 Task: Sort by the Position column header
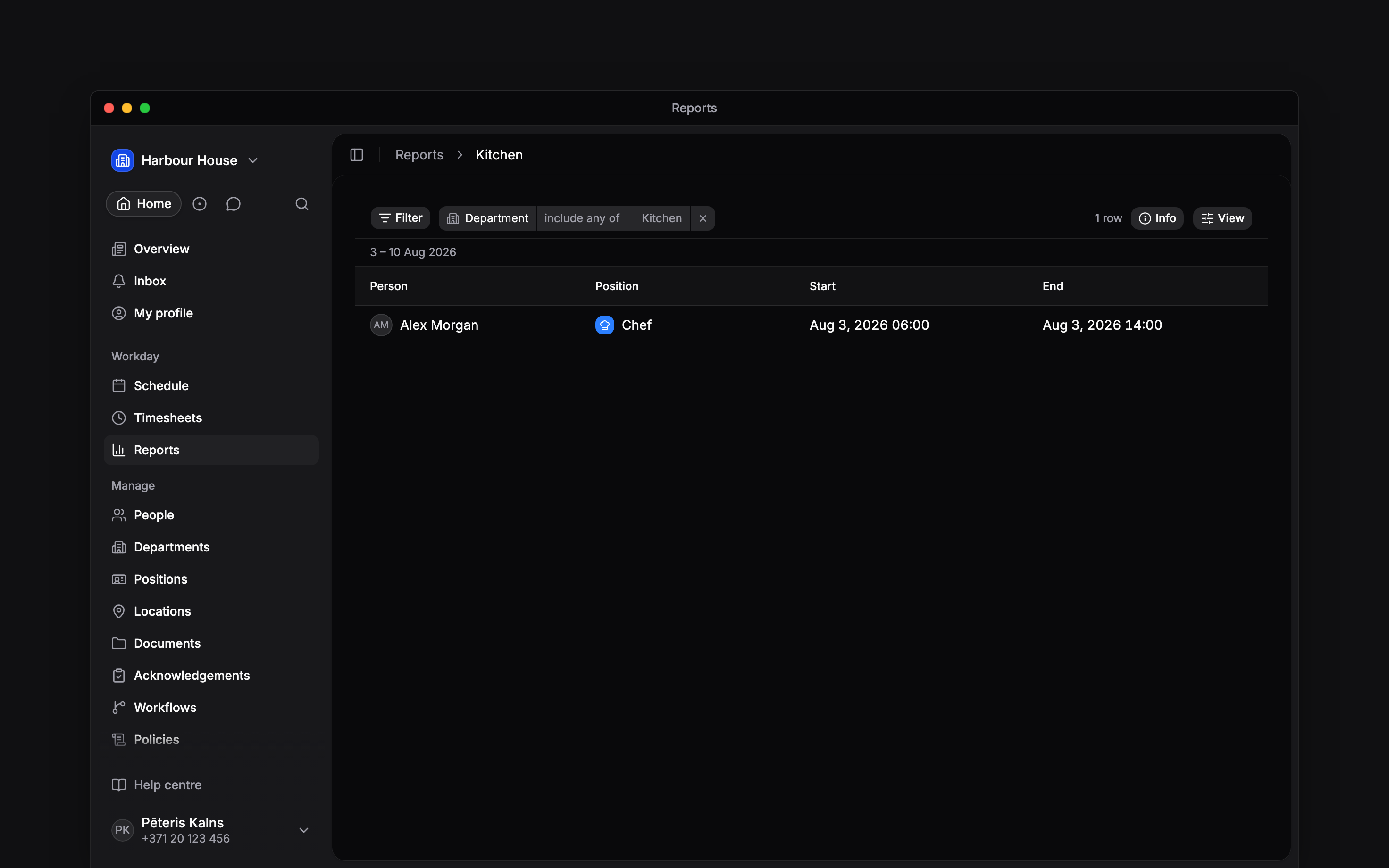617,286
